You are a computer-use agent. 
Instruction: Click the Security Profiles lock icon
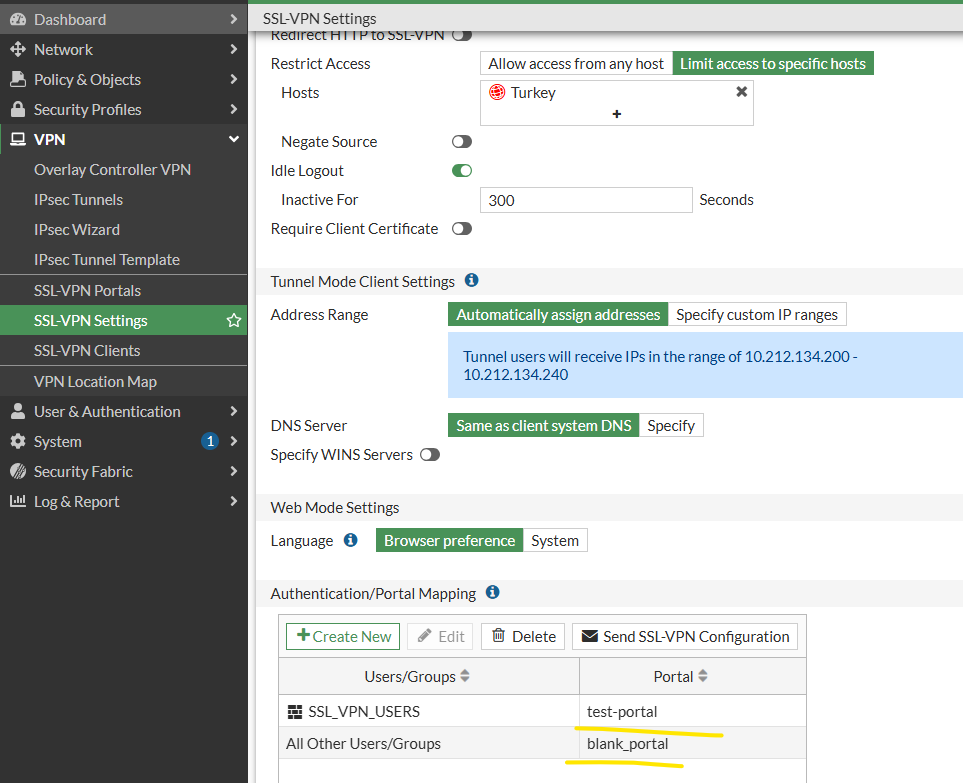point(18,109)
